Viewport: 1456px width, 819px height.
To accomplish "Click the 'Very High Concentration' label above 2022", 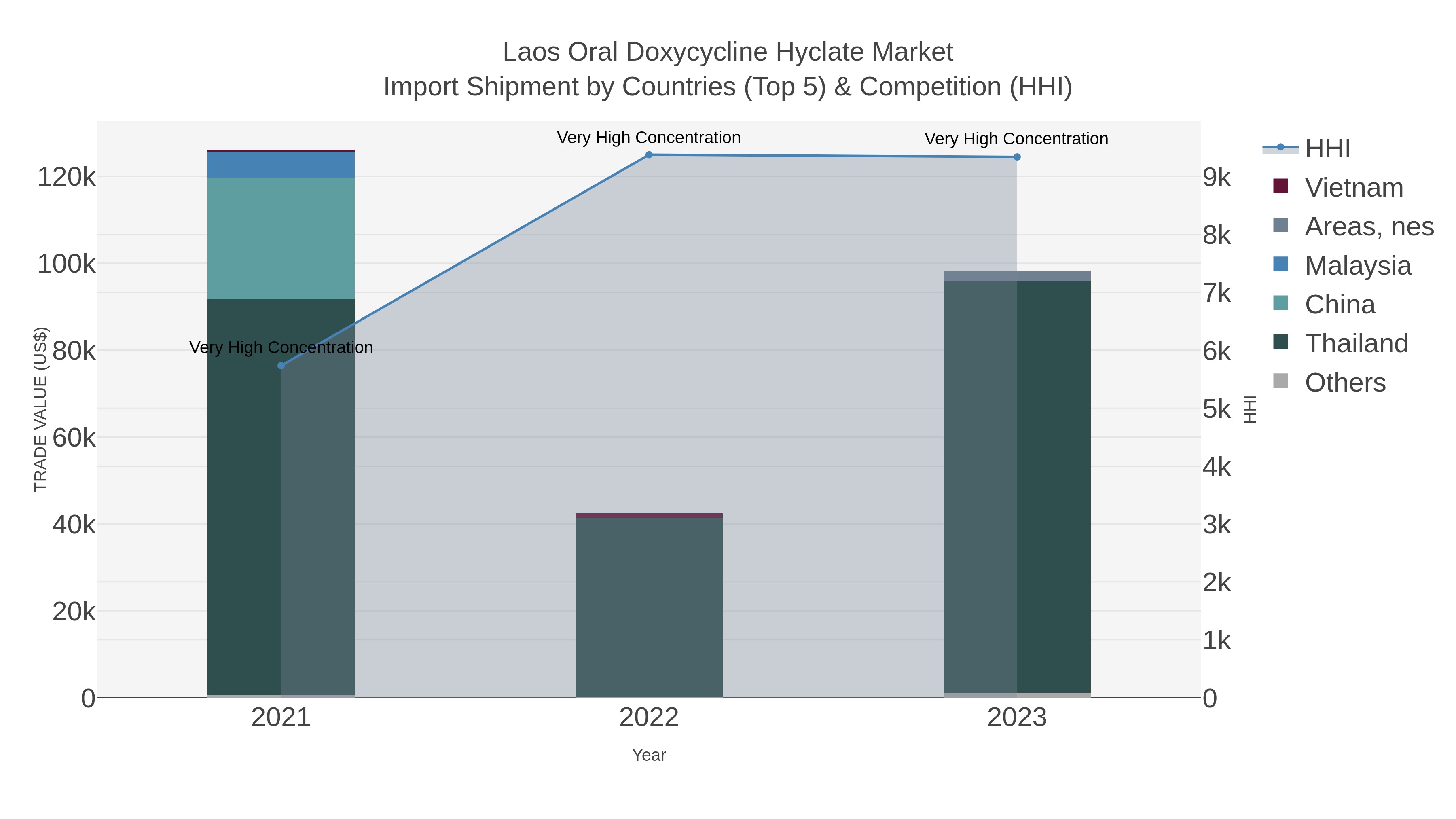I will (x=649, y=138).
